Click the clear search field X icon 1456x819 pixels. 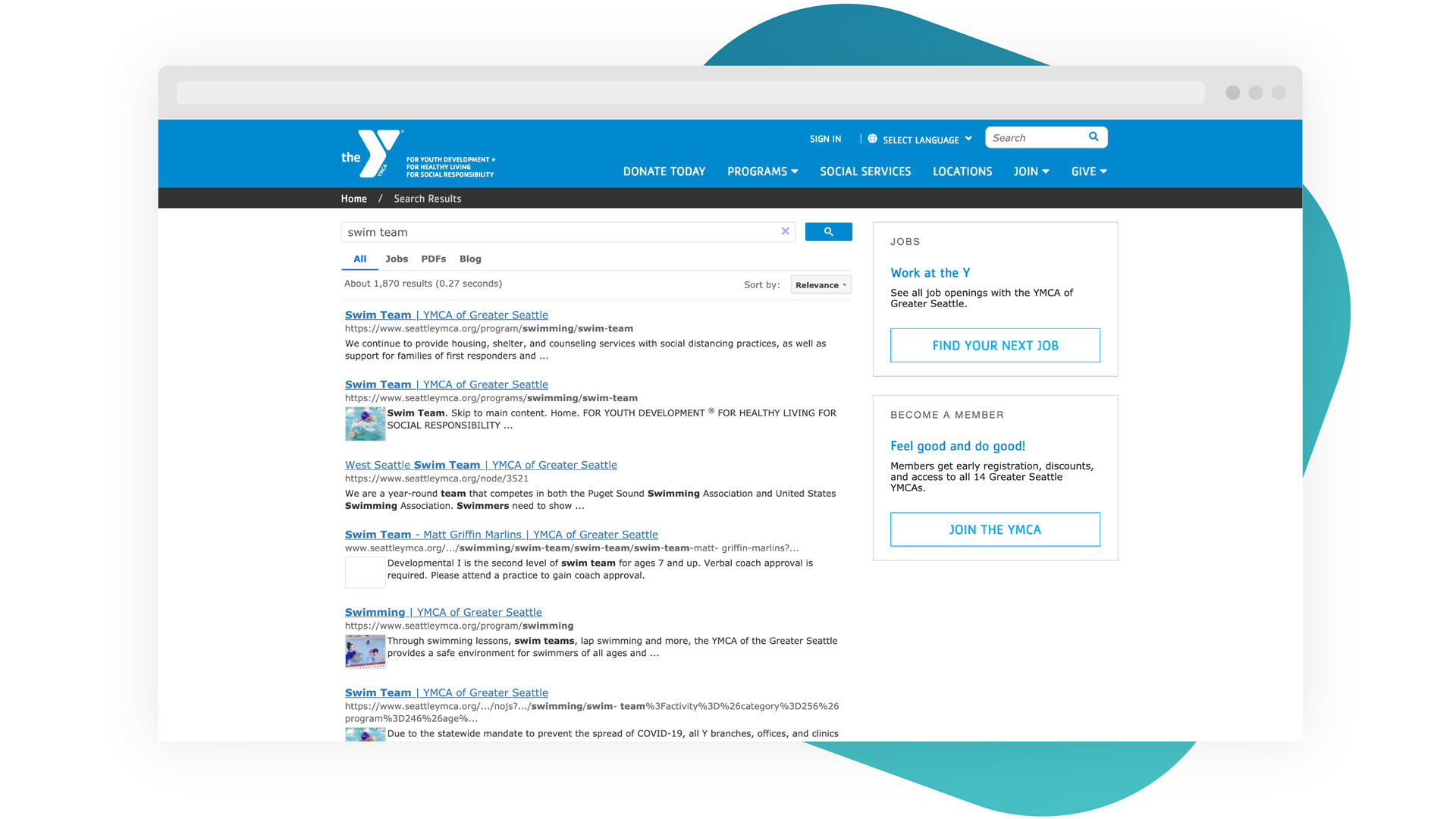pyautogui.click(x=786, y=232)
